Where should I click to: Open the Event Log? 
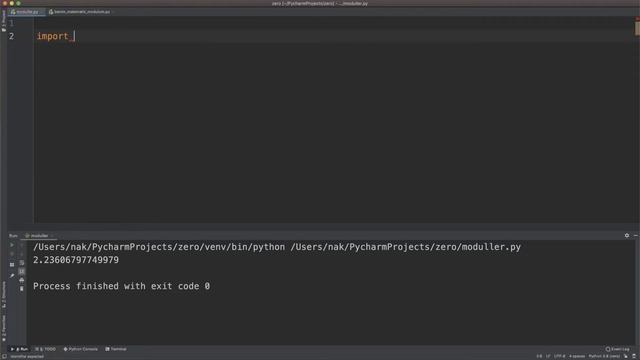[618, 349]
